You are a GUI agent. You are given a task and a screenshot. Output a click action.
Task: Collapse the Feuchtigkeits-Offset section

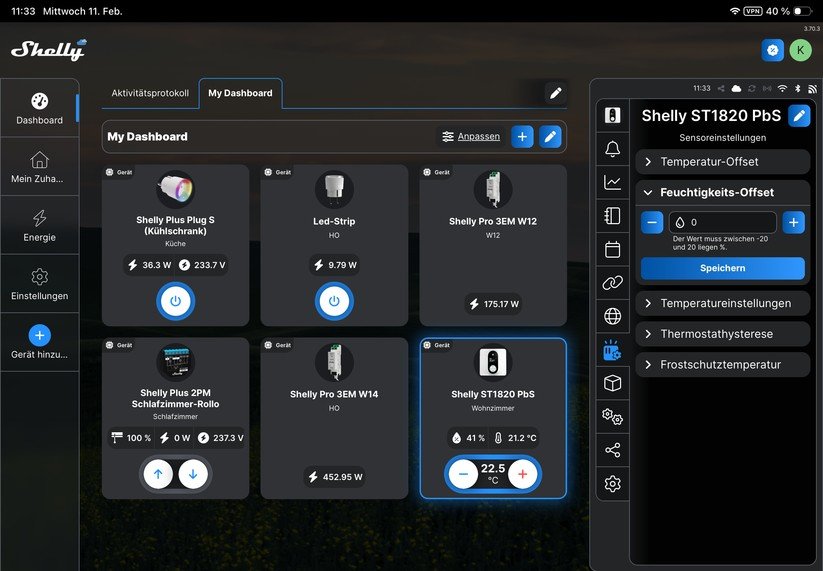722,192
